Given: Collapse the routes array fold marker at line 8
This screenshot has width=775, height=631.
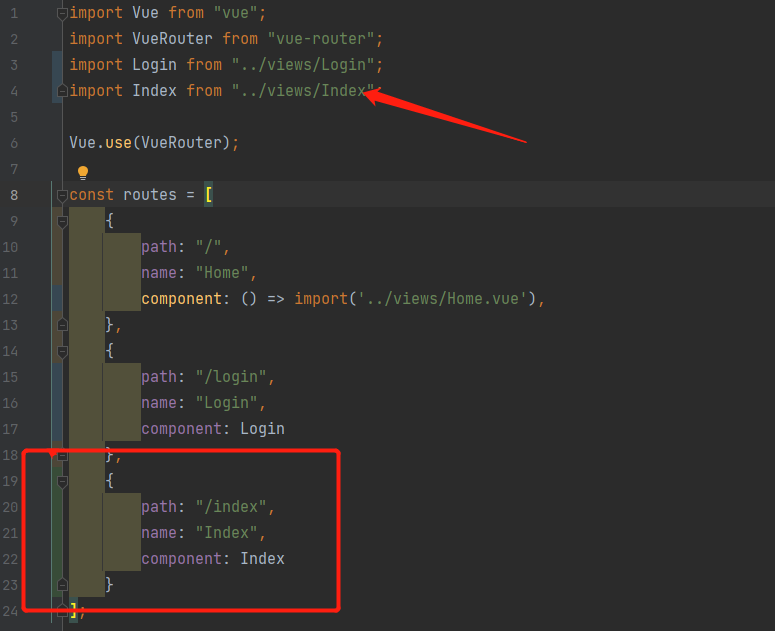Looking at the screenshot, I should coord(62,196).
